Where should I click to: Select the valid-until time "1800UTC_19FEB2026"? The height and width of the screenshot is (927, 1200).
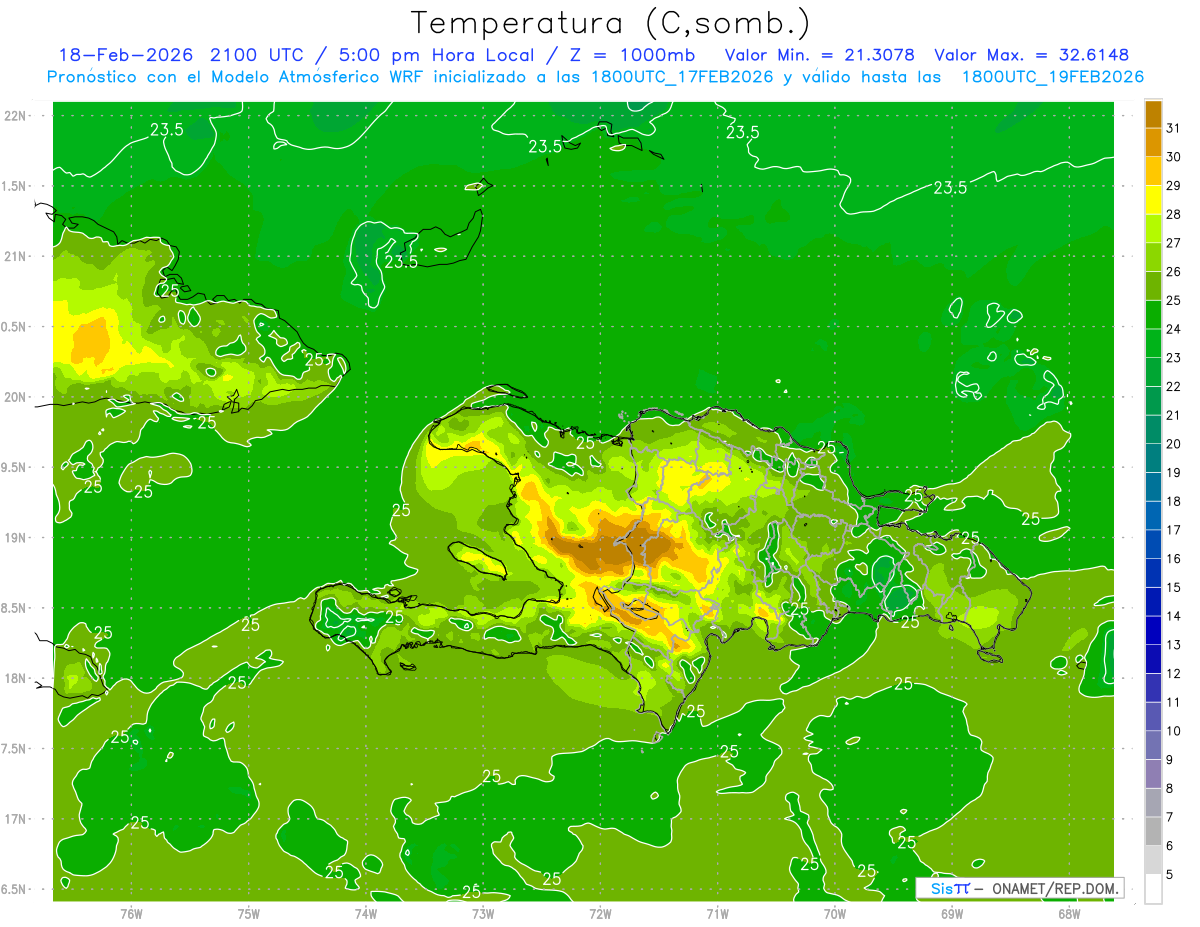tap(1052, 77)
